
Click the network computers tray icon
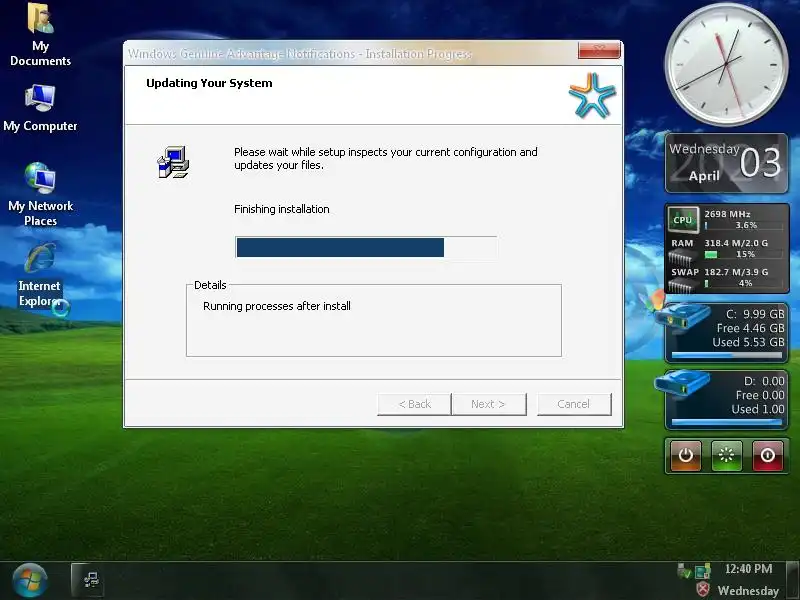(703, 570)
